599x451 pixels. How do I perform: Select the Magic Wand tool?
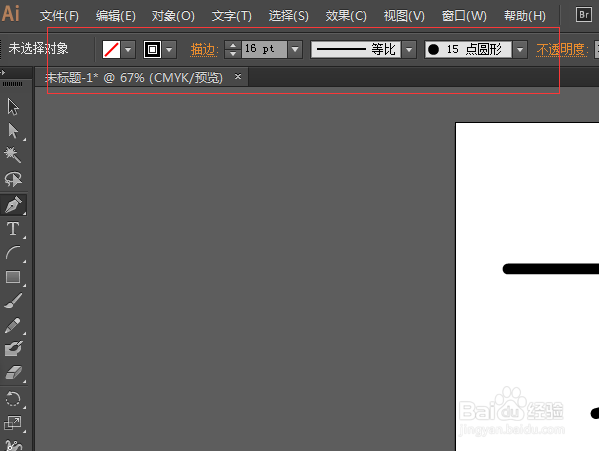point(13,155)
